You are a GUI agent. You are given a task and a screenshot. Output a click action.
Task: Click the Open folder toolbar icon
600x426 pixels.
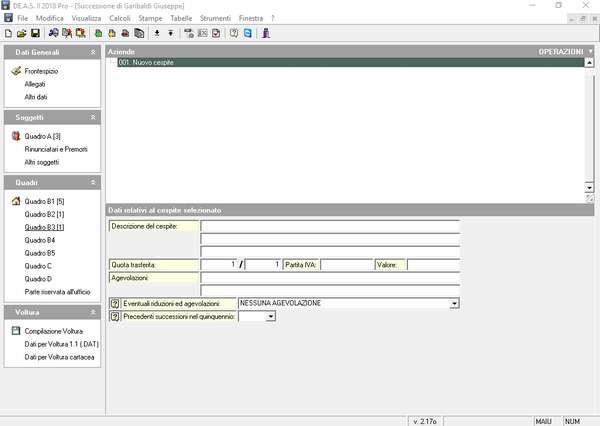tap(21, 33)
